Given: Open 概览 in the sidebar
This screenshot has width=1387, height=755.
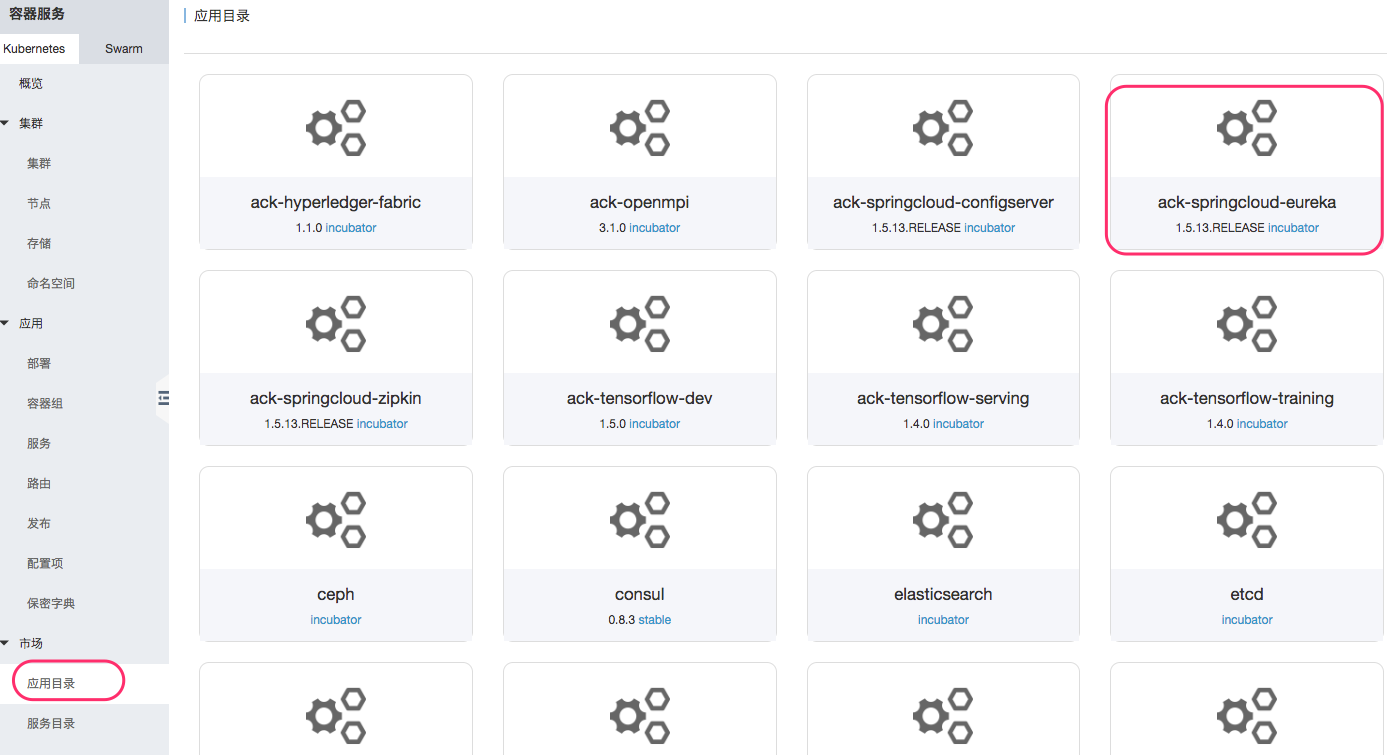Looking at the screenshot, I should pos(31,83).
